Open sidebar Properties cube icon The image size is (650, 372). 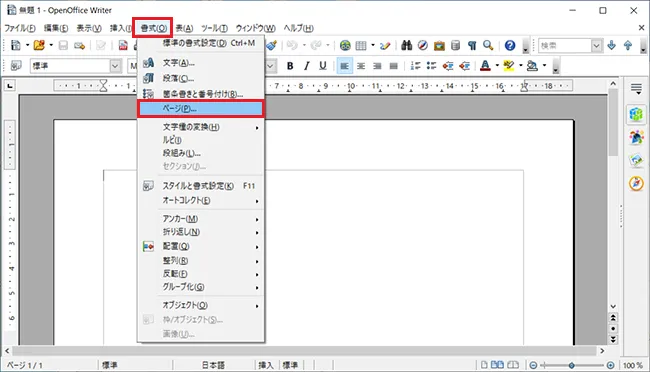[636, 114]
